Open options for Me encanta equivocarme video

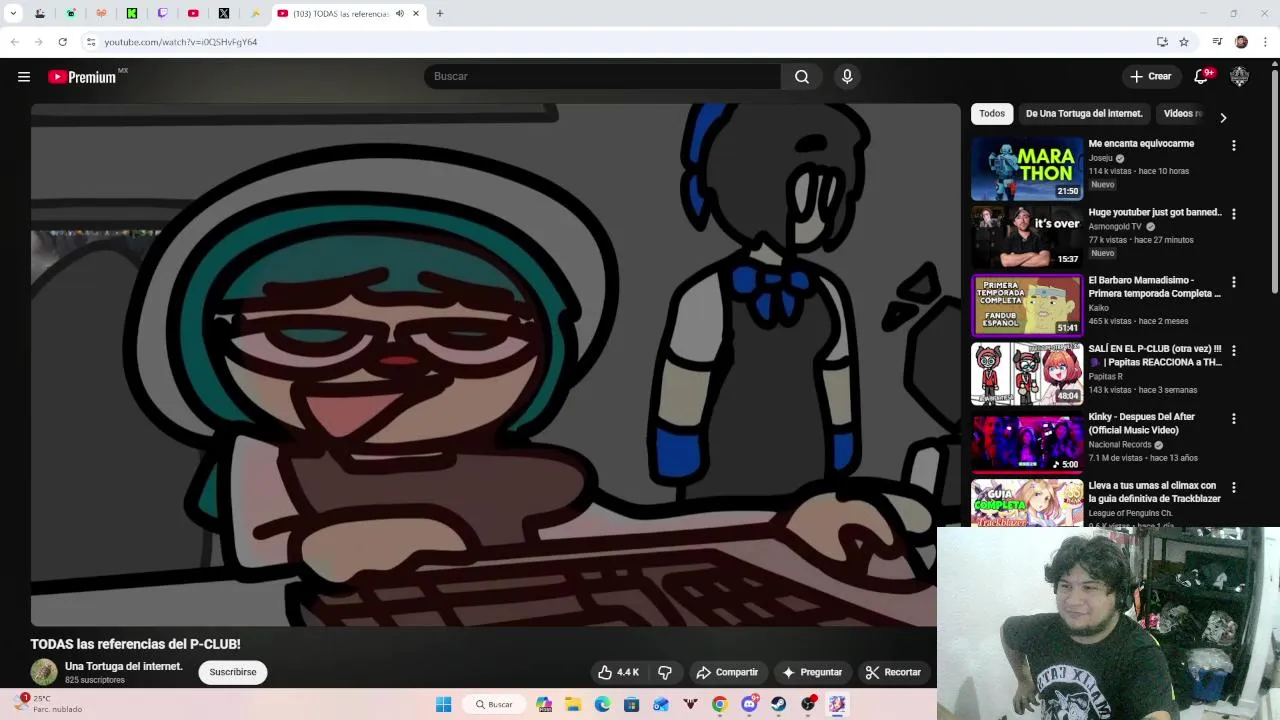point(1233,145)
